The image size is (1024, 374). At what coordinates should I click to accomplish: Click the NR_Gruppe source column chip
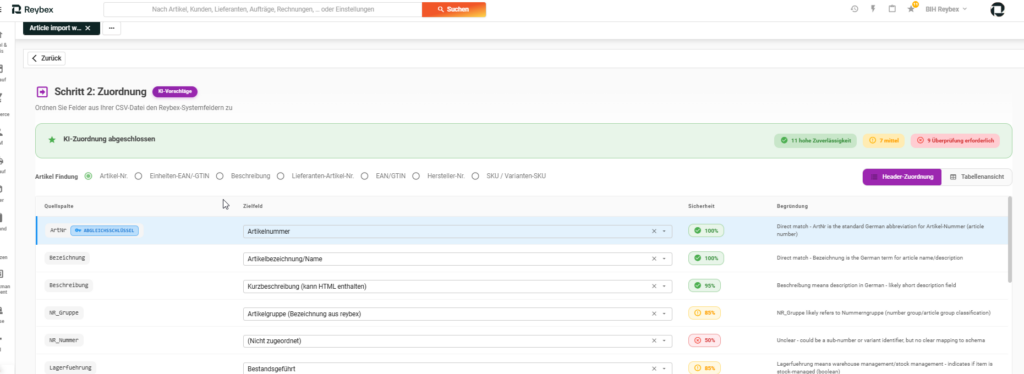tap(64, 313)
